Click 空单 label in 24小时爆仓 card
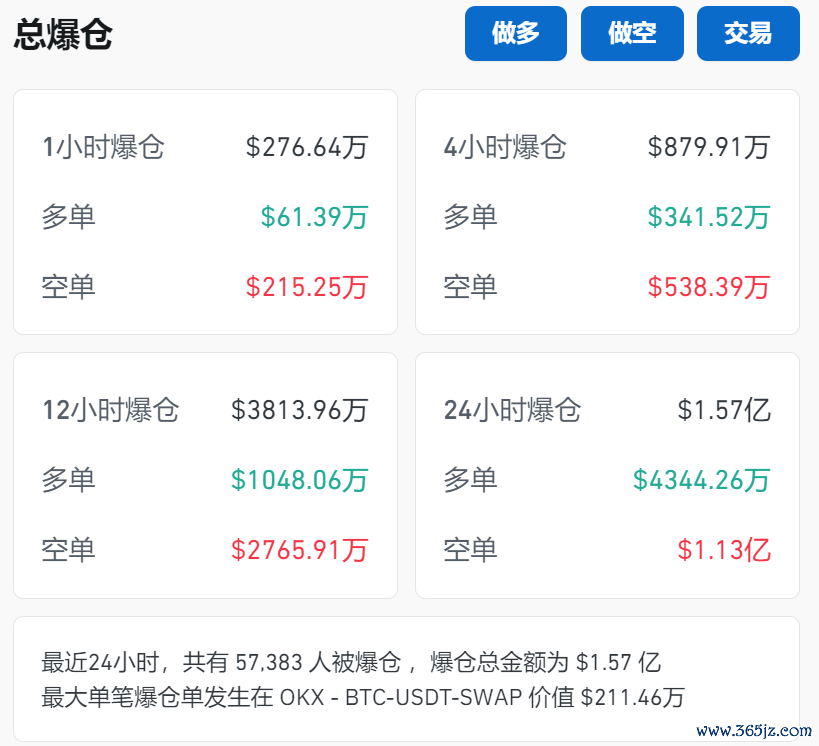The height and width of the screenshot is (746, 819). point(470,550)
